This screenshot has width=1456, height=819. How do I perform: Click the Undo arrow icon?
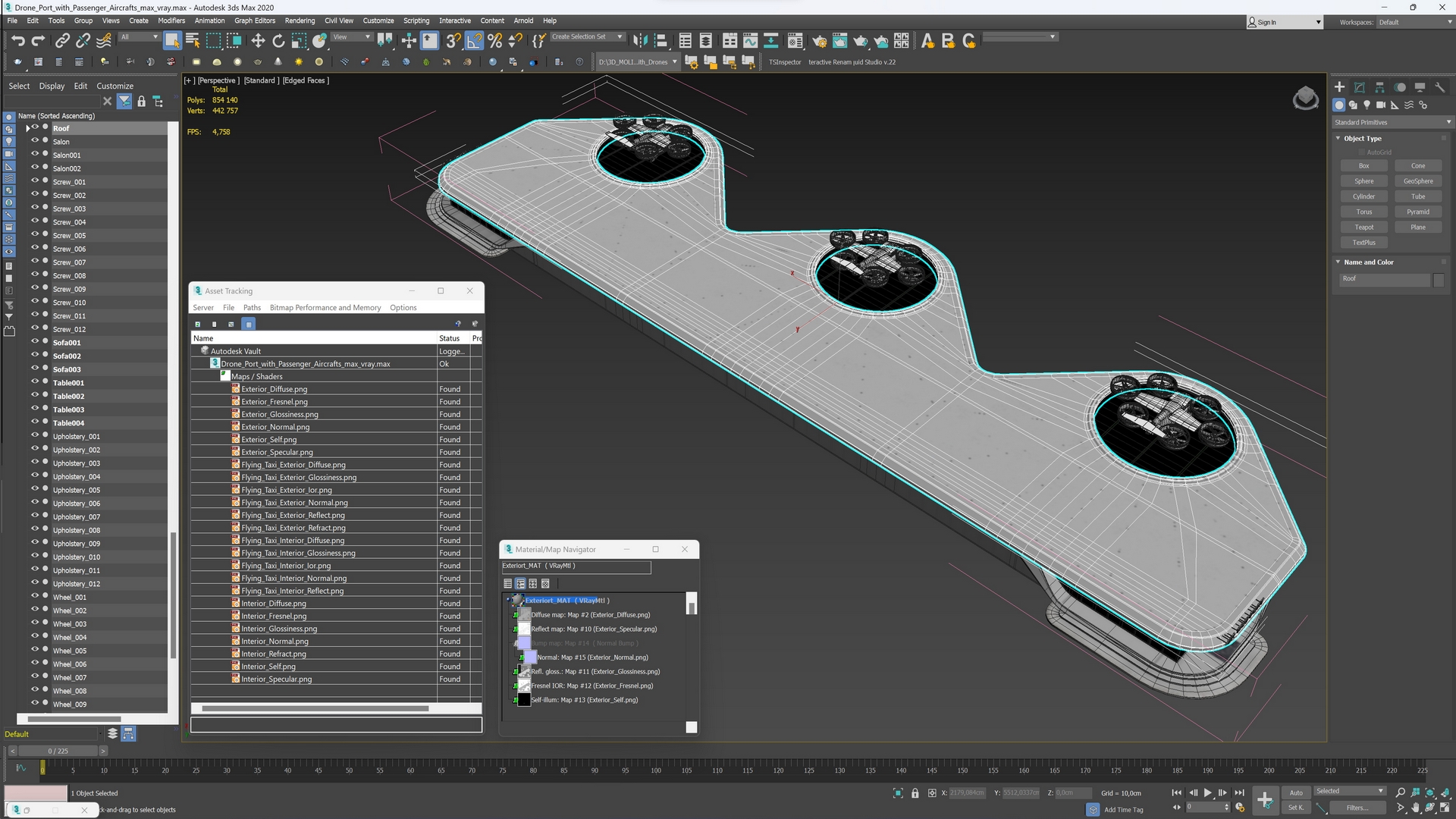[x=18, y=41]
